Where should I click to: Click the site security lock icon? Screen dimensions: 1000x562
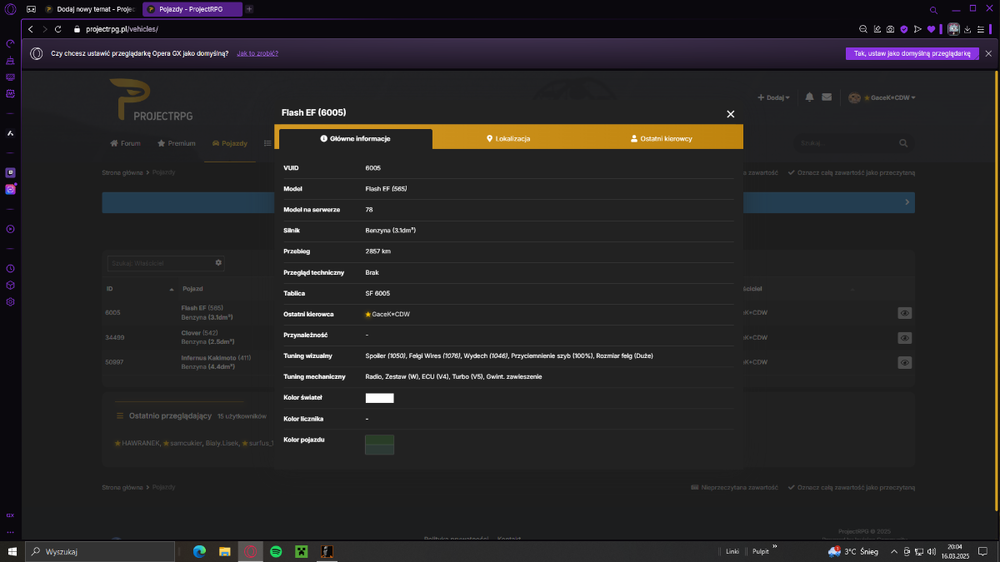coord(77,29)
